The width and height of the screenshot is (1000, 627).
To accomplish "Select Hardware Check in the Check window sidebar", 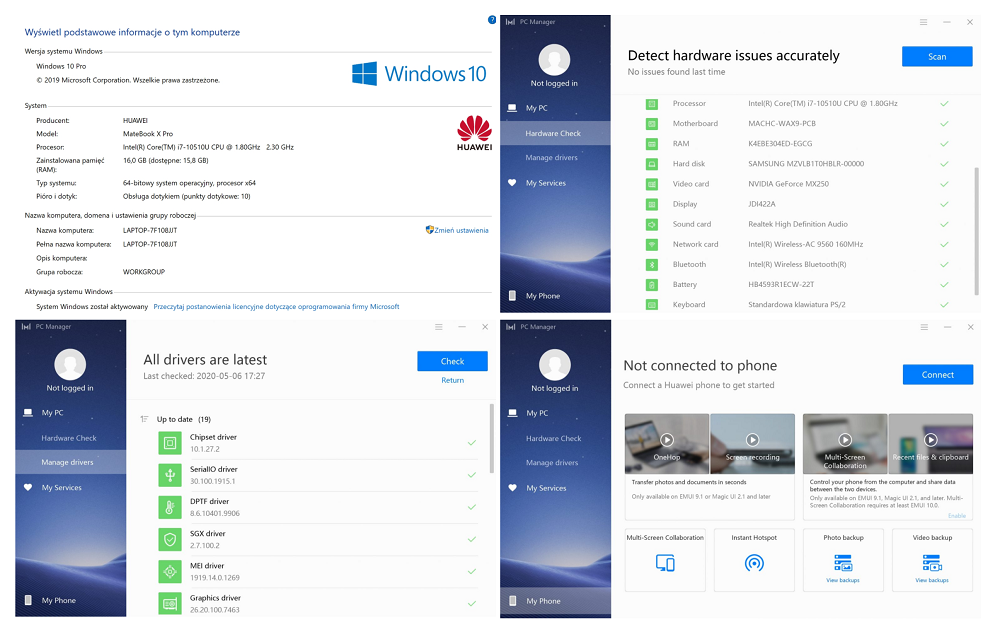I will pos(70,438).
